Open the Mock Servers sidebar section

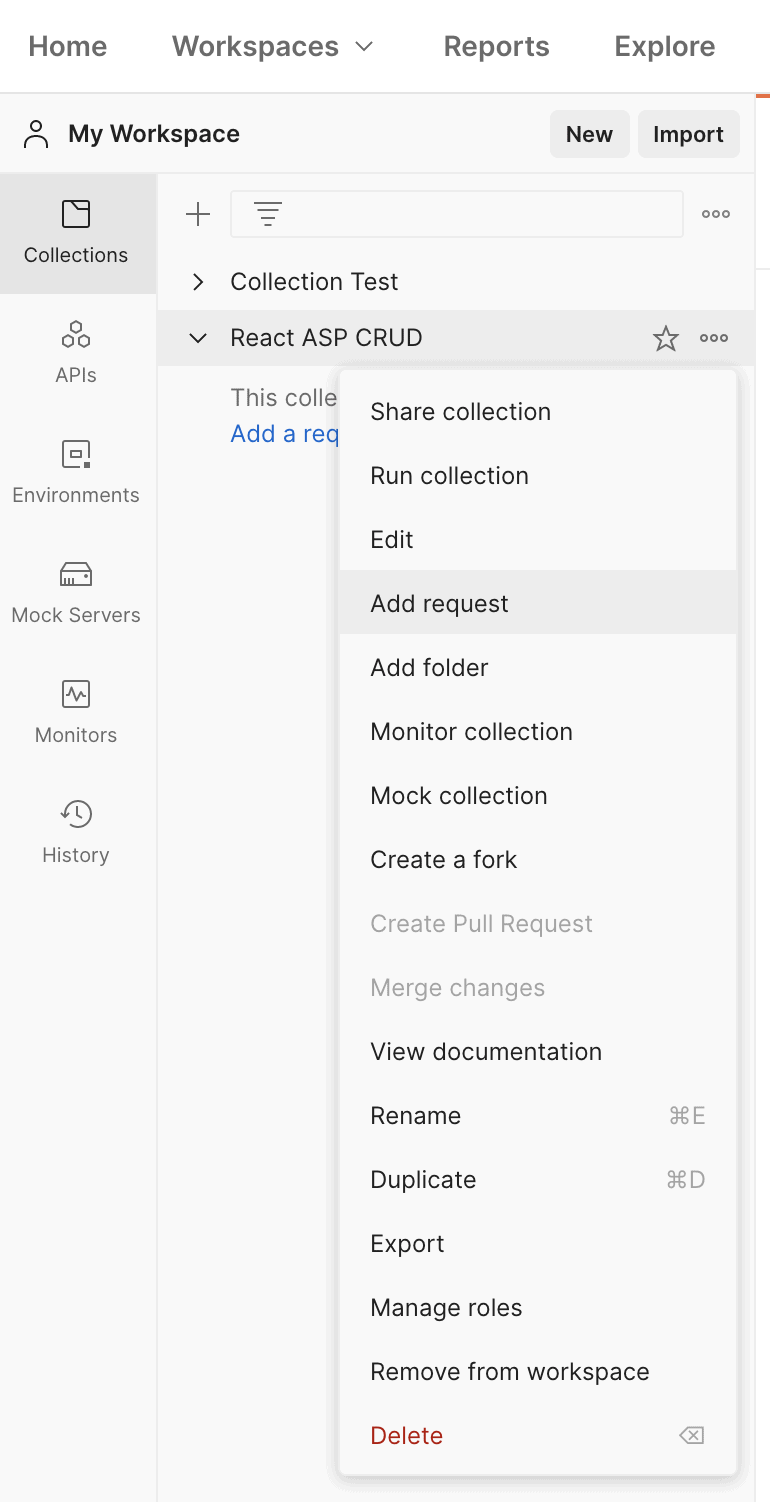77,593
